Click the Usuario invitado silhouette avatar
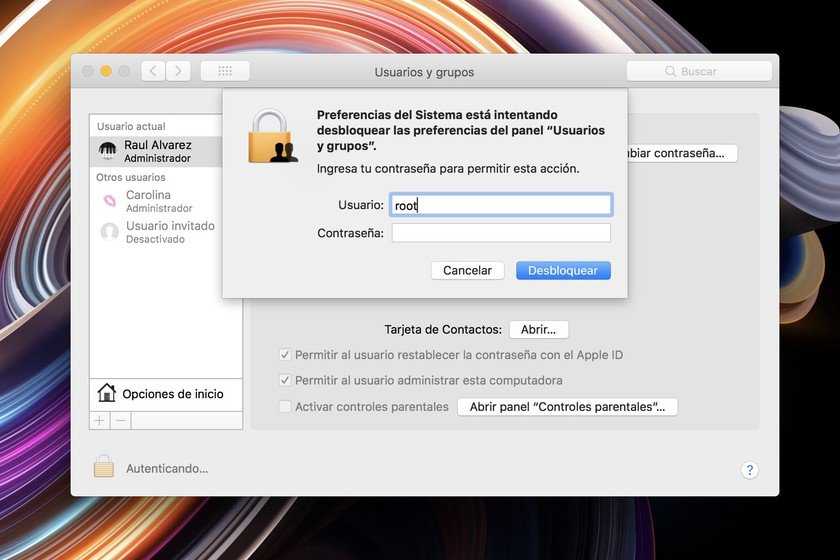 pyautogui.click(x=109, y=232)
